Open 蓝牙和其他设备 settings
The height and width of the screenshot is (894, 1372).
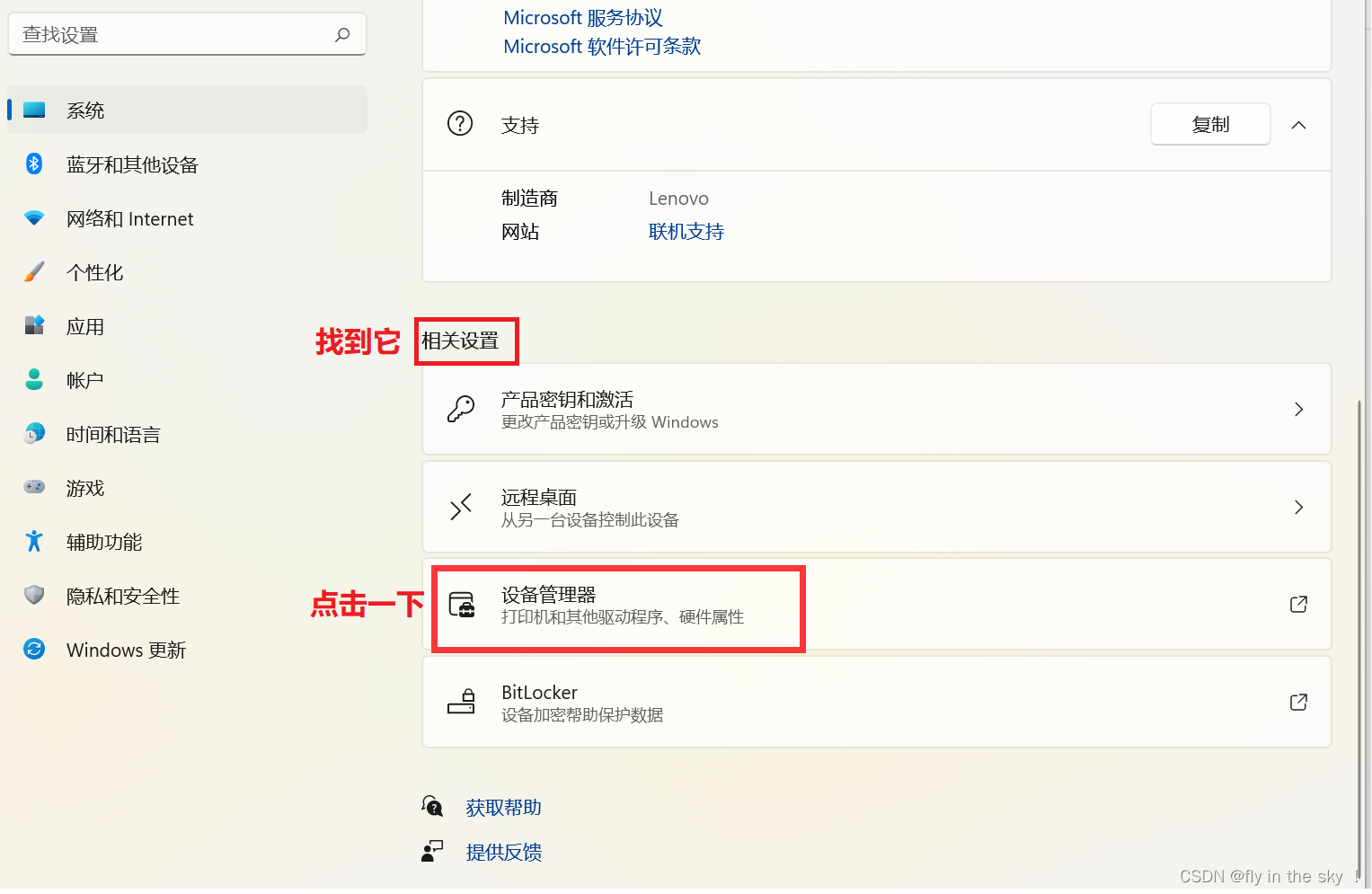pos(187,164)
